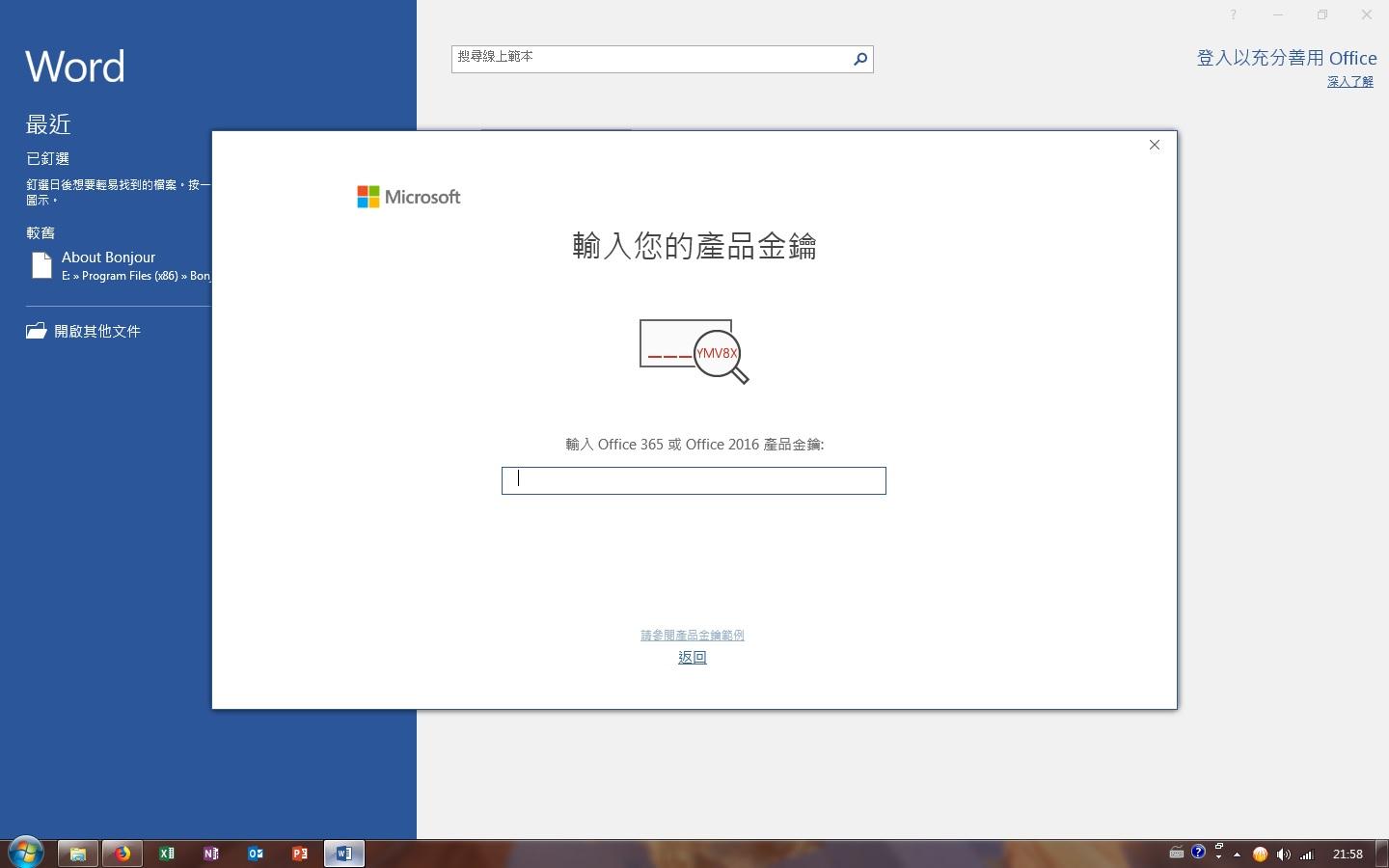
Task: Minimize the Word window
Action: [x=1278, y=14]
